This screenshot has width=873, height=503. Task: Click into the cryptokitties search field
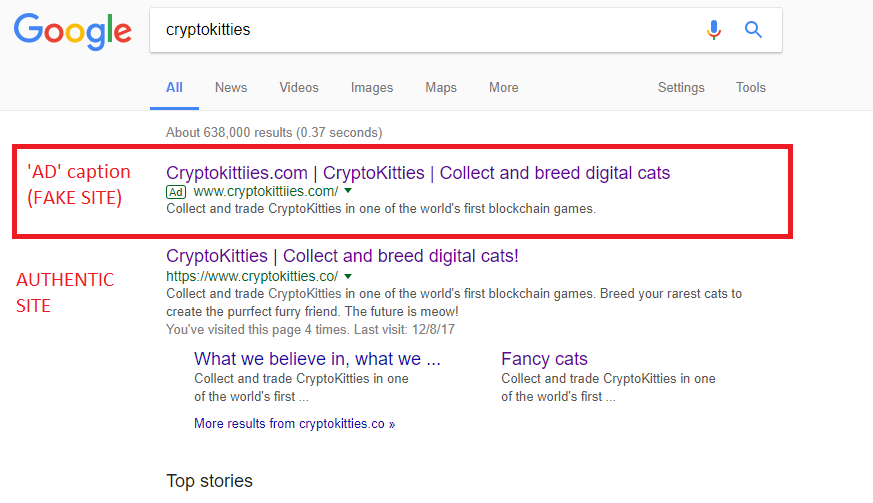(420, 30)
